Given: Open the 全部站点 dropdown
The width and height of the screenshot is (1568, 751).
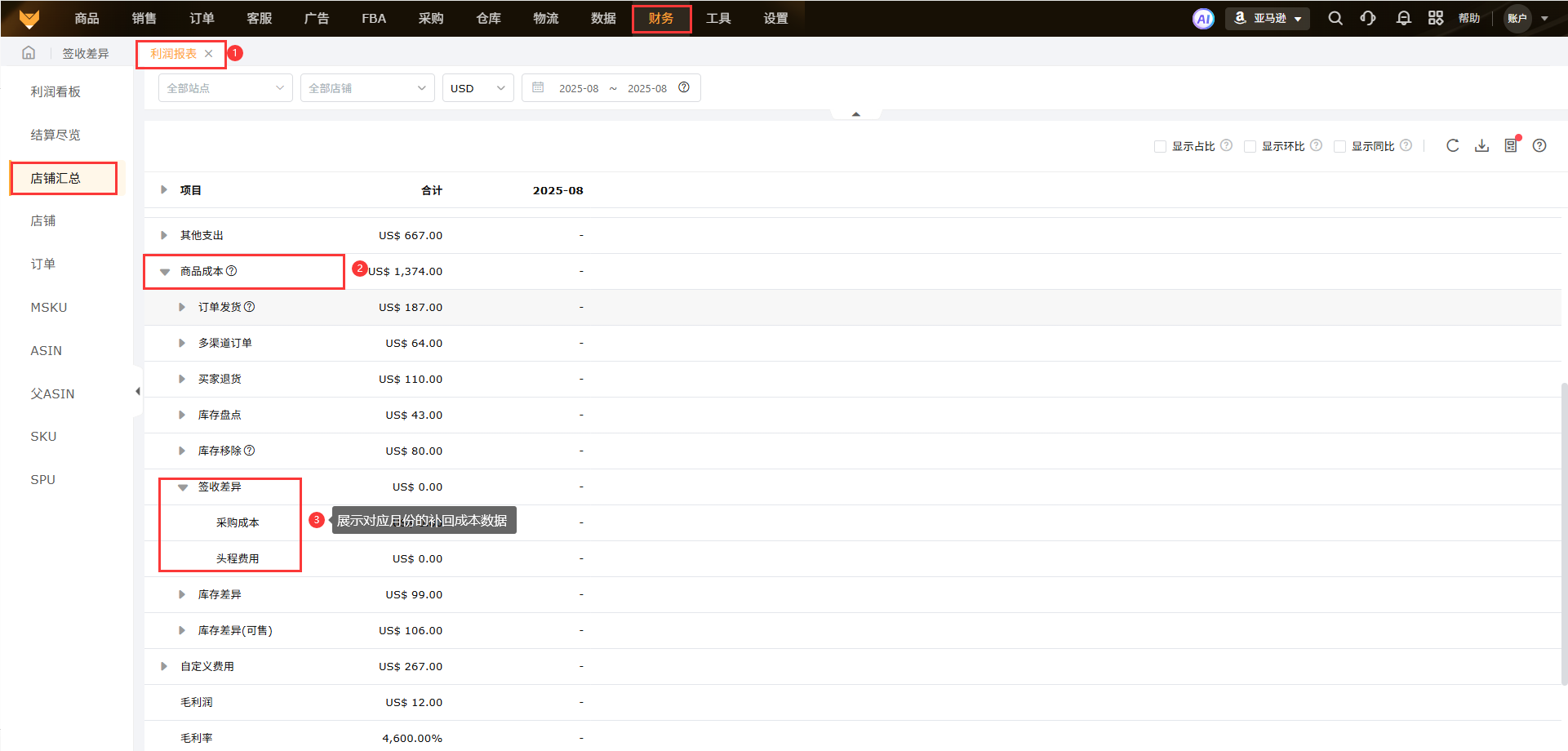Looking at the screenshot, I should [225, 88].
